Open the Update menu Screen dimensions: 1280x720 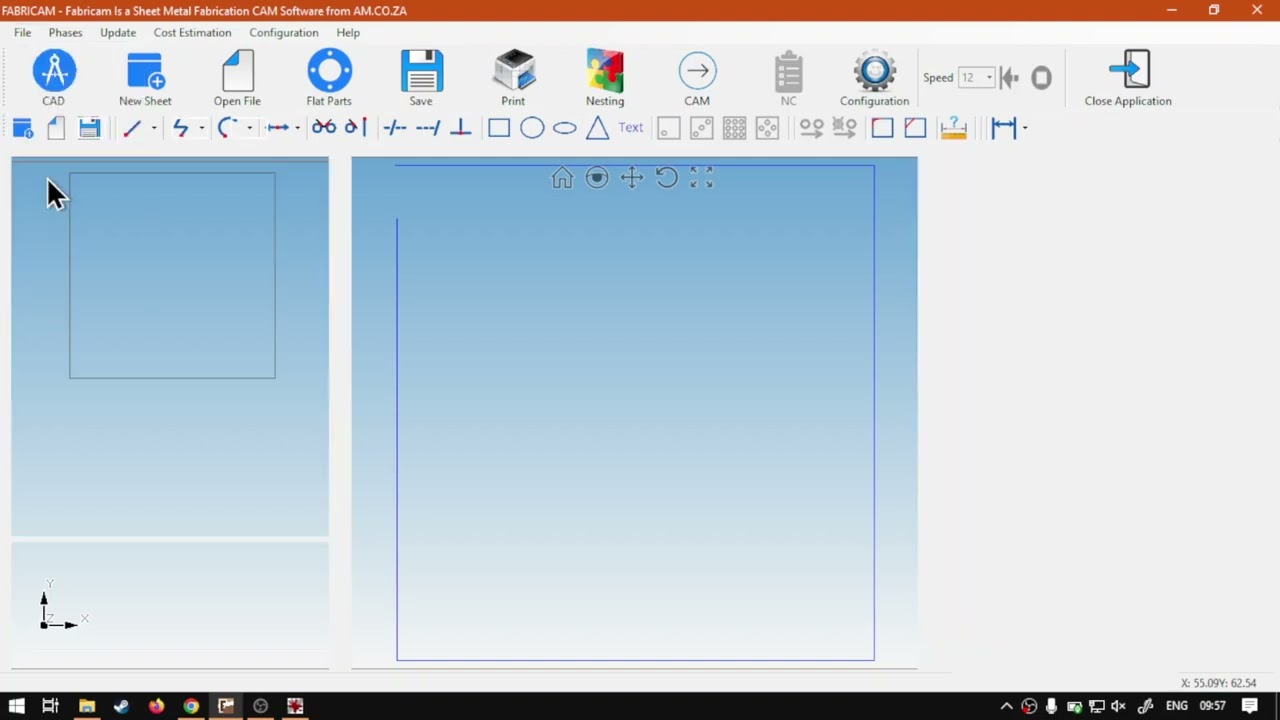(x=118, y=32)
